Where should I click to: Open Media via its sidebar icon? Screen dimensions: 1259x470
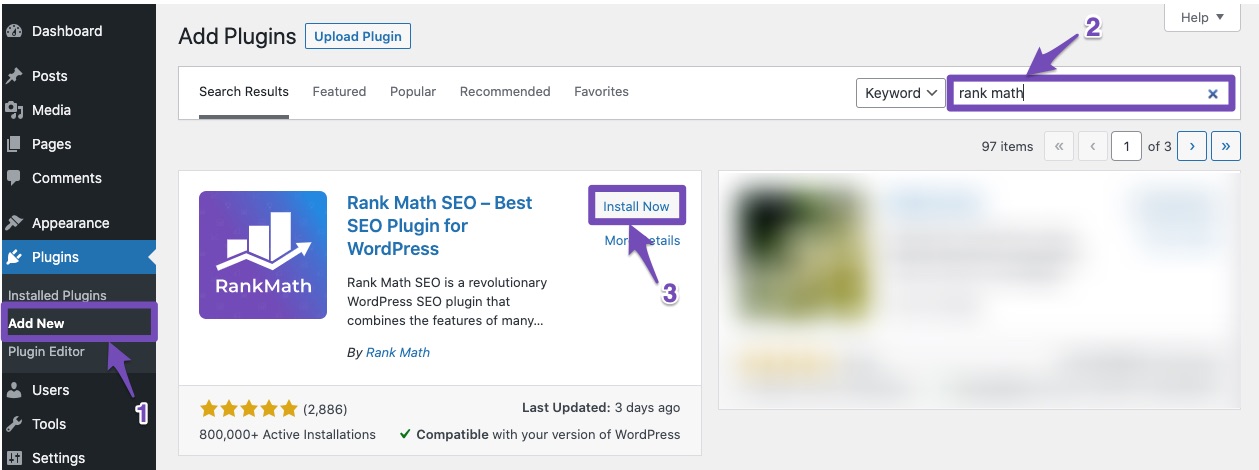point(14,110)
